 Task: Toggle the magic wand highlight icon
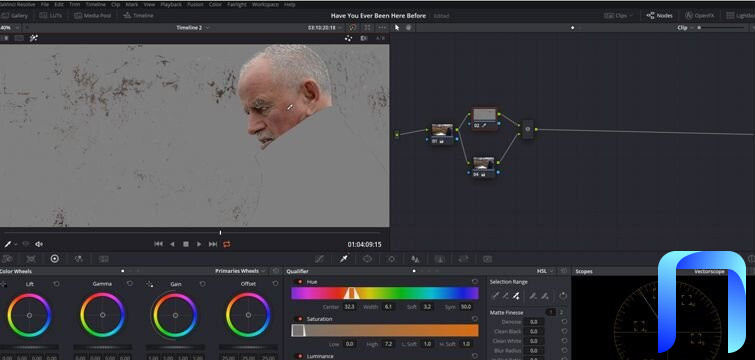34,38
